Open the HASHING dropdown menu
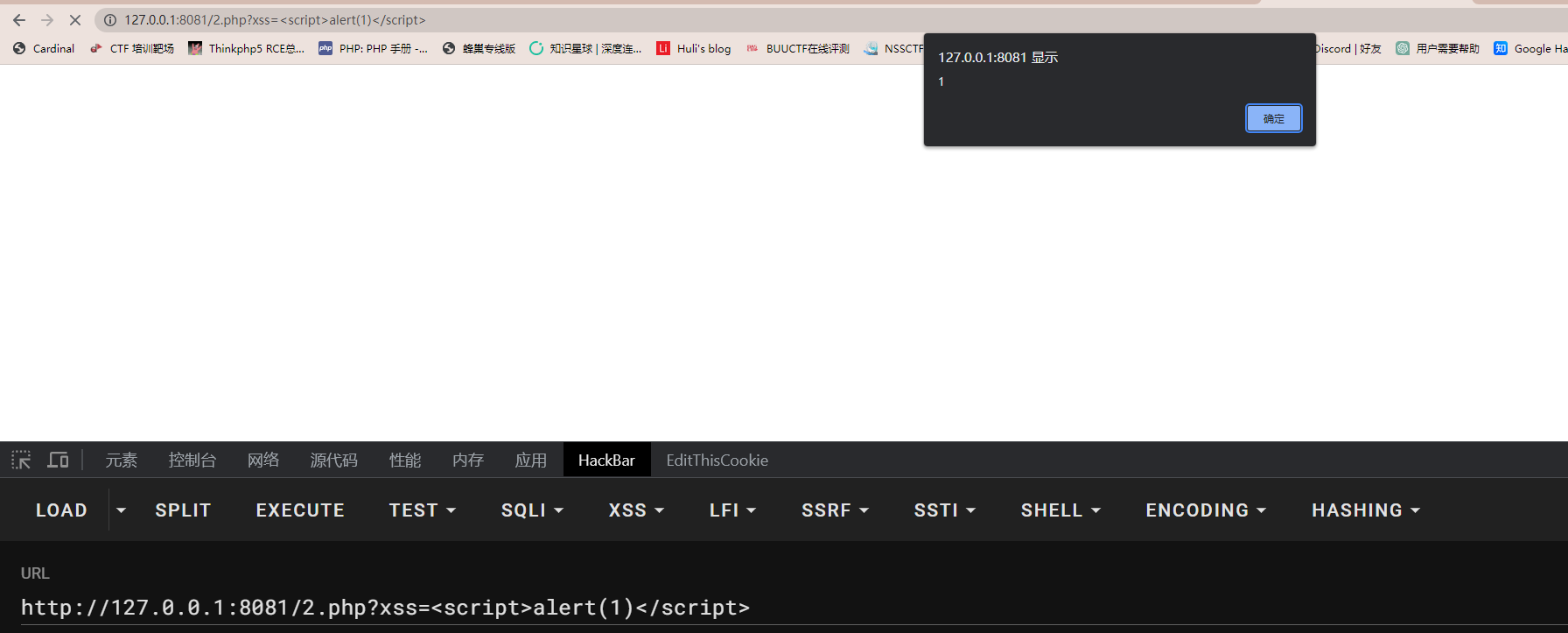1568x633 pixels. (1366, 510)
